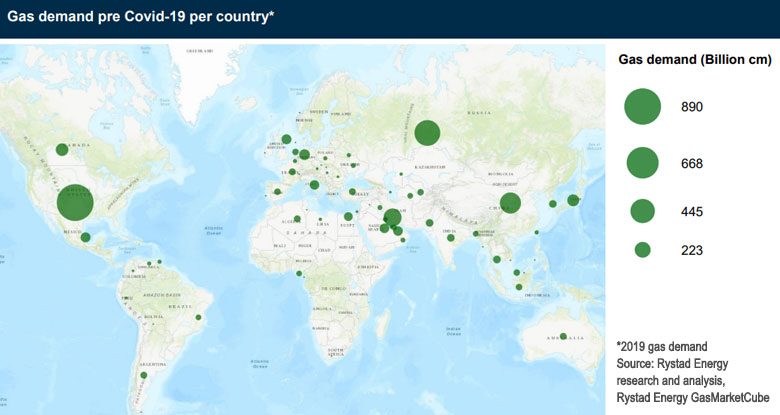Select the bubble over Japan
Viewport: 780px width, 415px height.
[x=573, y=200]
